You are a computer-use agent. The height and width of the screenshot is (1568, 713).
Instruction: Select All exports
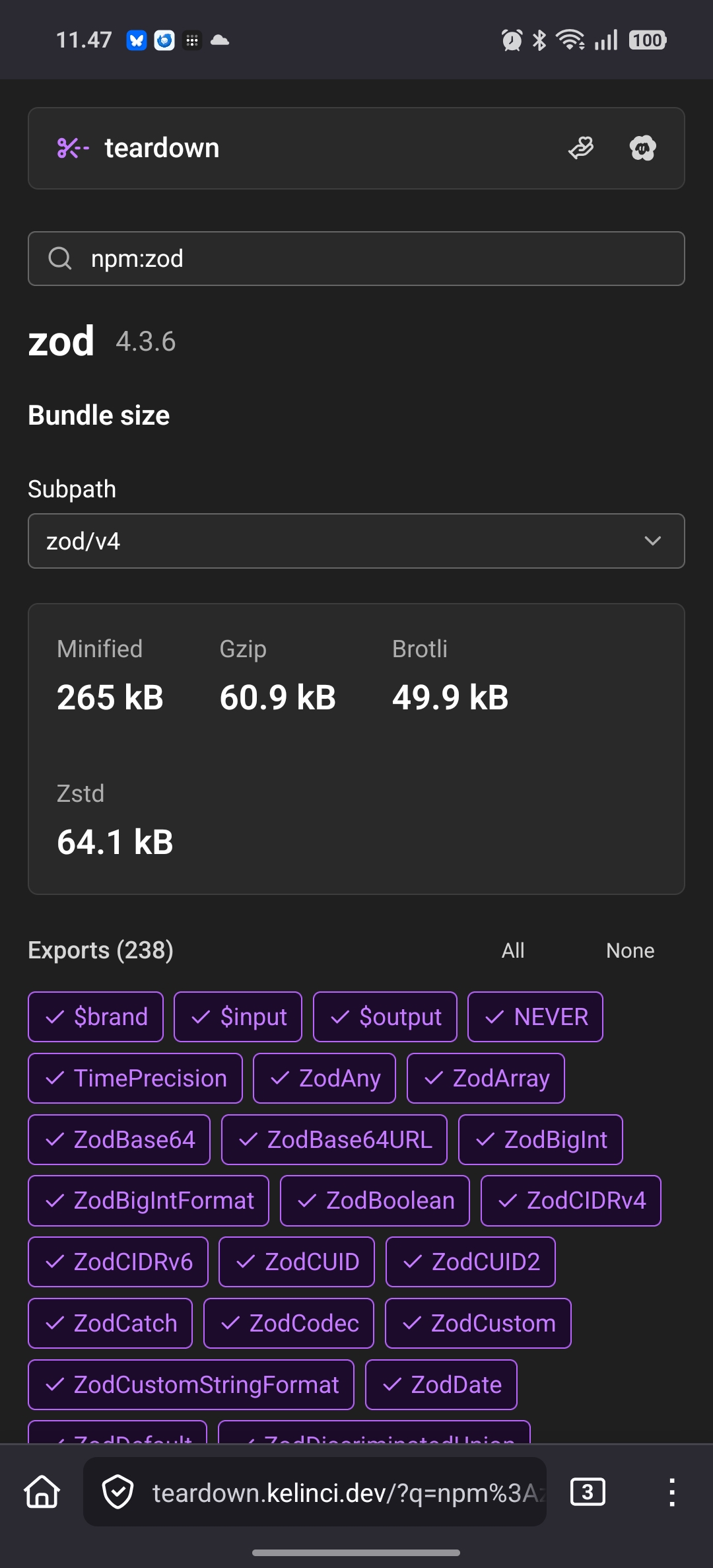(x=513, y=950)
